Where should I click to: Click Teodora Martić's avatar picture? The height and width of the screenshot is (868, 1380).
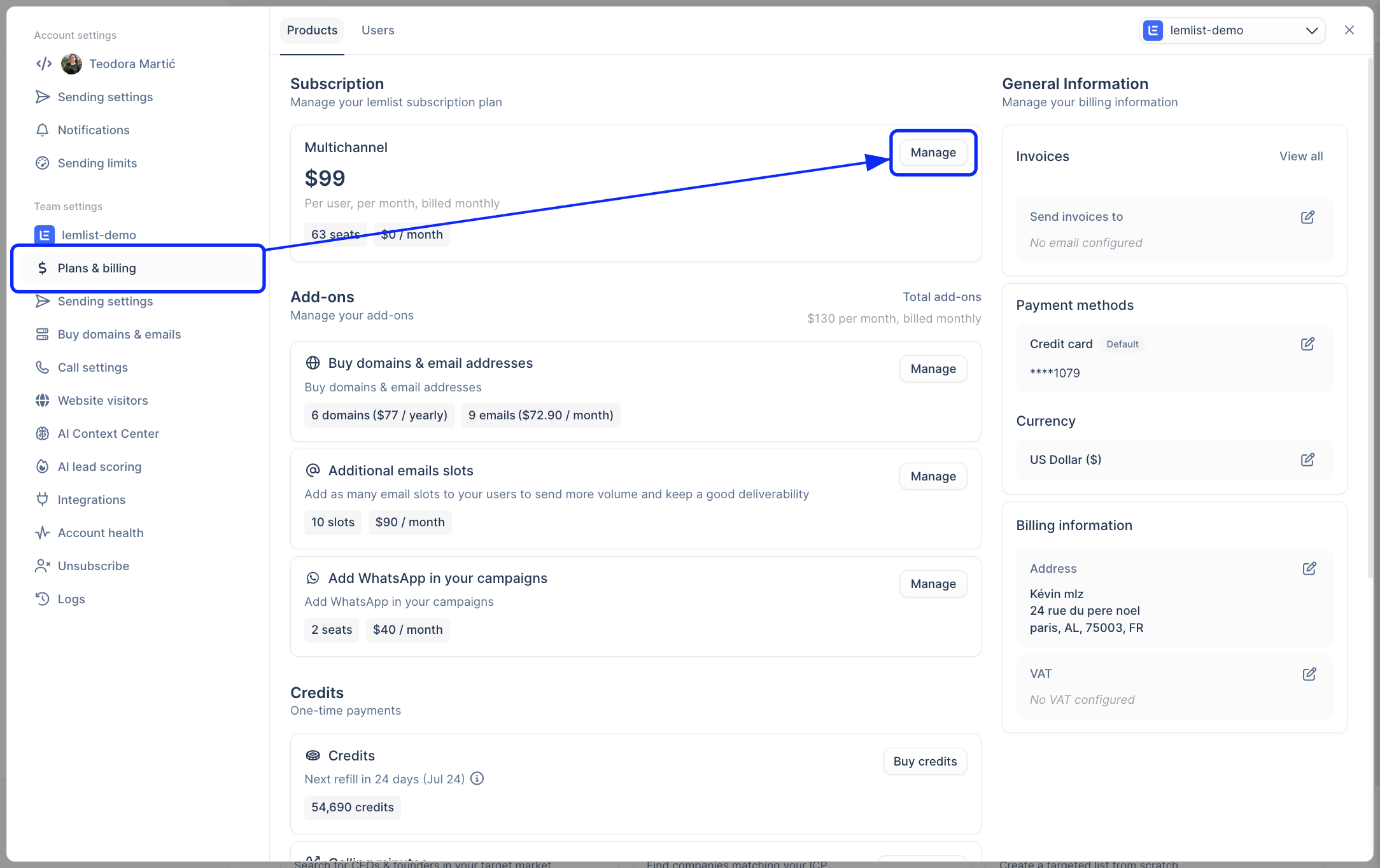71,64
